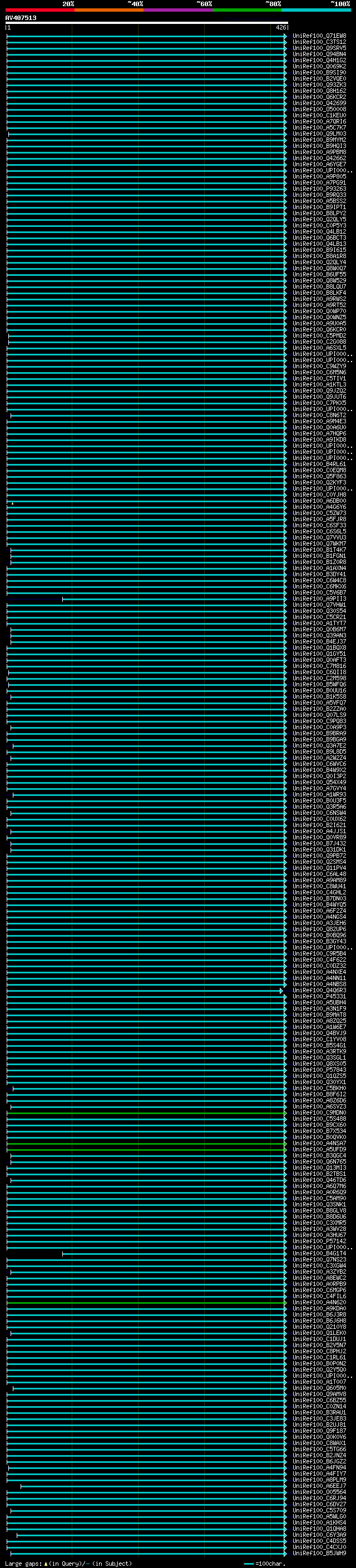The height and width of the screenshot is (1568, 356).
Task: Click label UniRef100_A7PG91
Action: click(x=319, y=182)
